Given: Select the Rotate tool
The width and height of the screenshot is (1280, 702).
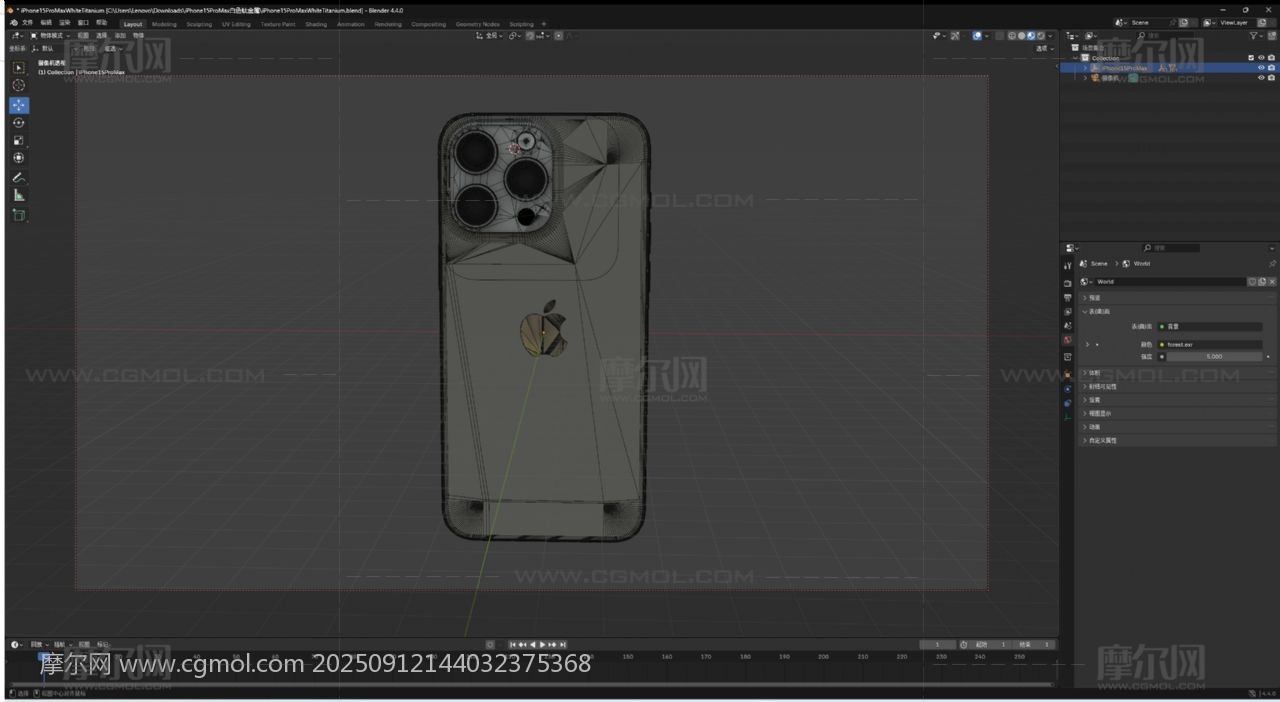Looking at the screenshot, I should click(18, 123).
